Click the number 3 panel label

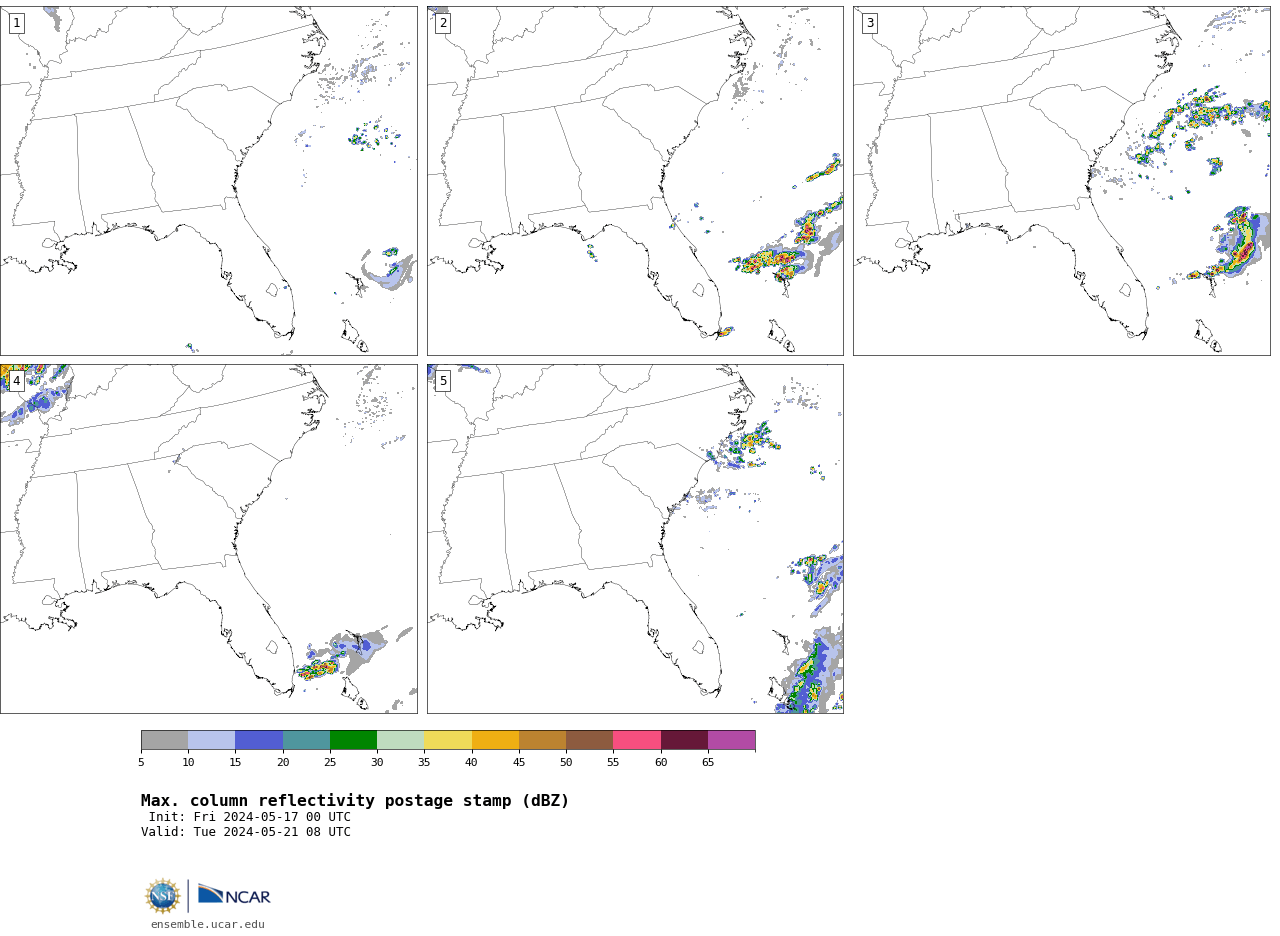[x=870, y=23]
